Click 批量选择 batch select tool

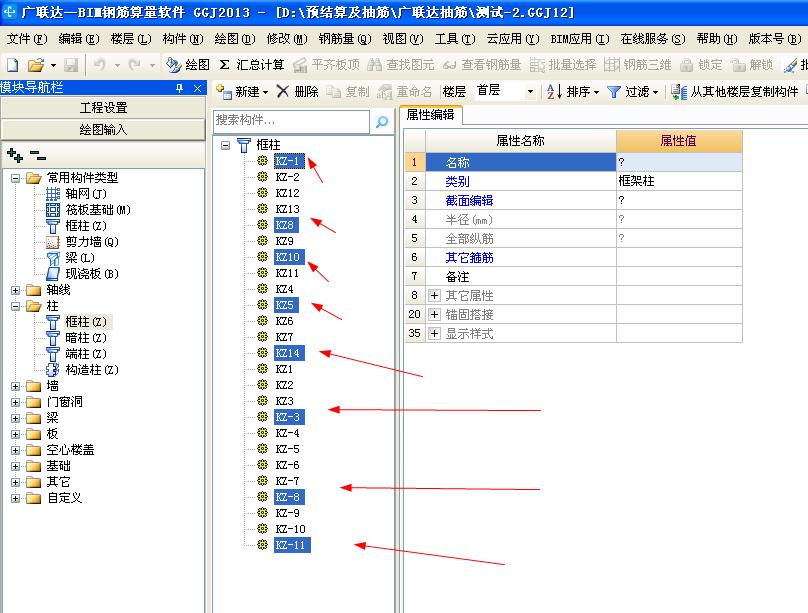click(x=563, y=65)
